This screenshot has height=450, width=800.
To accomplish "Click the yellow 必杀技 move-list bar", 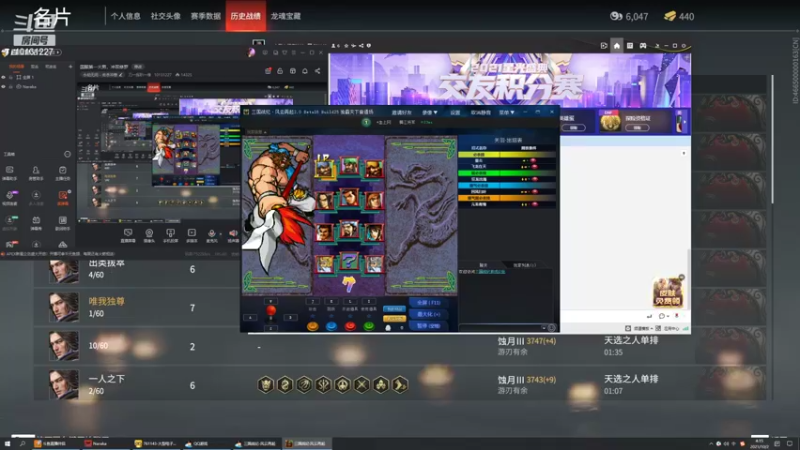I will (507, 154).
